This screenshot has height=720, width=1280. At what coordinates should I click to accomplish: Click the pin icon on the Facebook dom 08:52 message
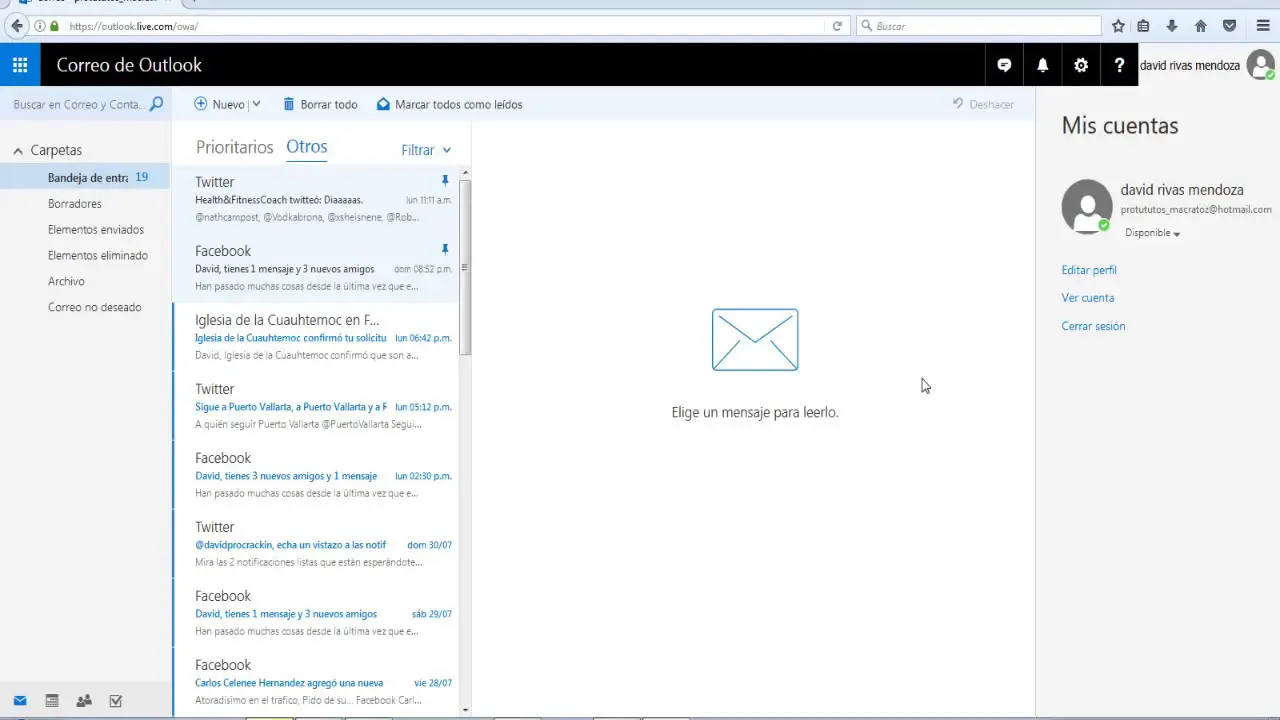[x=445, y=250]
